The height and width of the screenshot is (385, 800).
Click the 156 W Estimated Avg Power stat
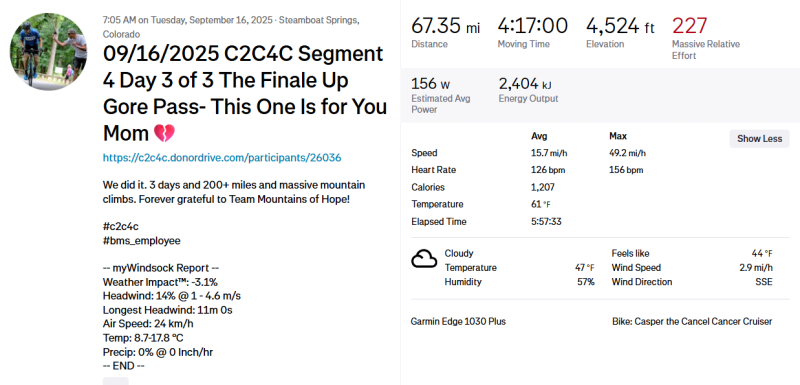441,95
